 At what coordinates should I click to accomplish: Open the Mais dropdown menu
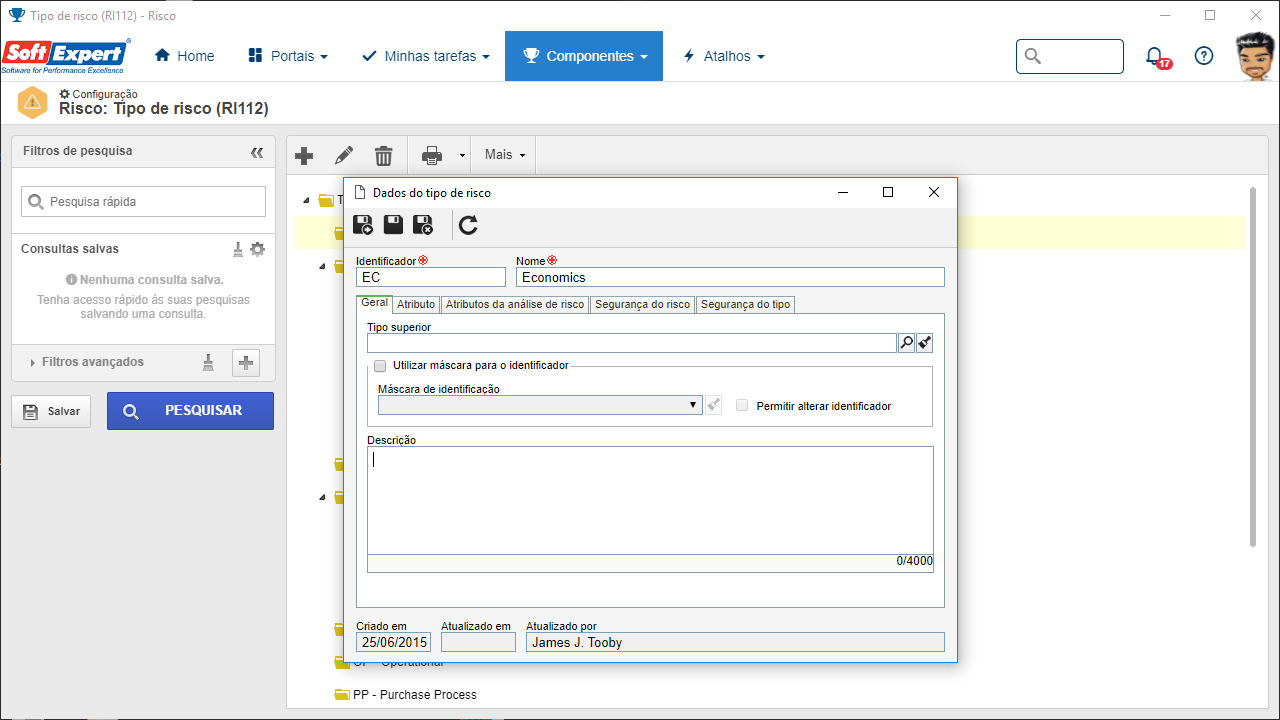pos(505,155)
